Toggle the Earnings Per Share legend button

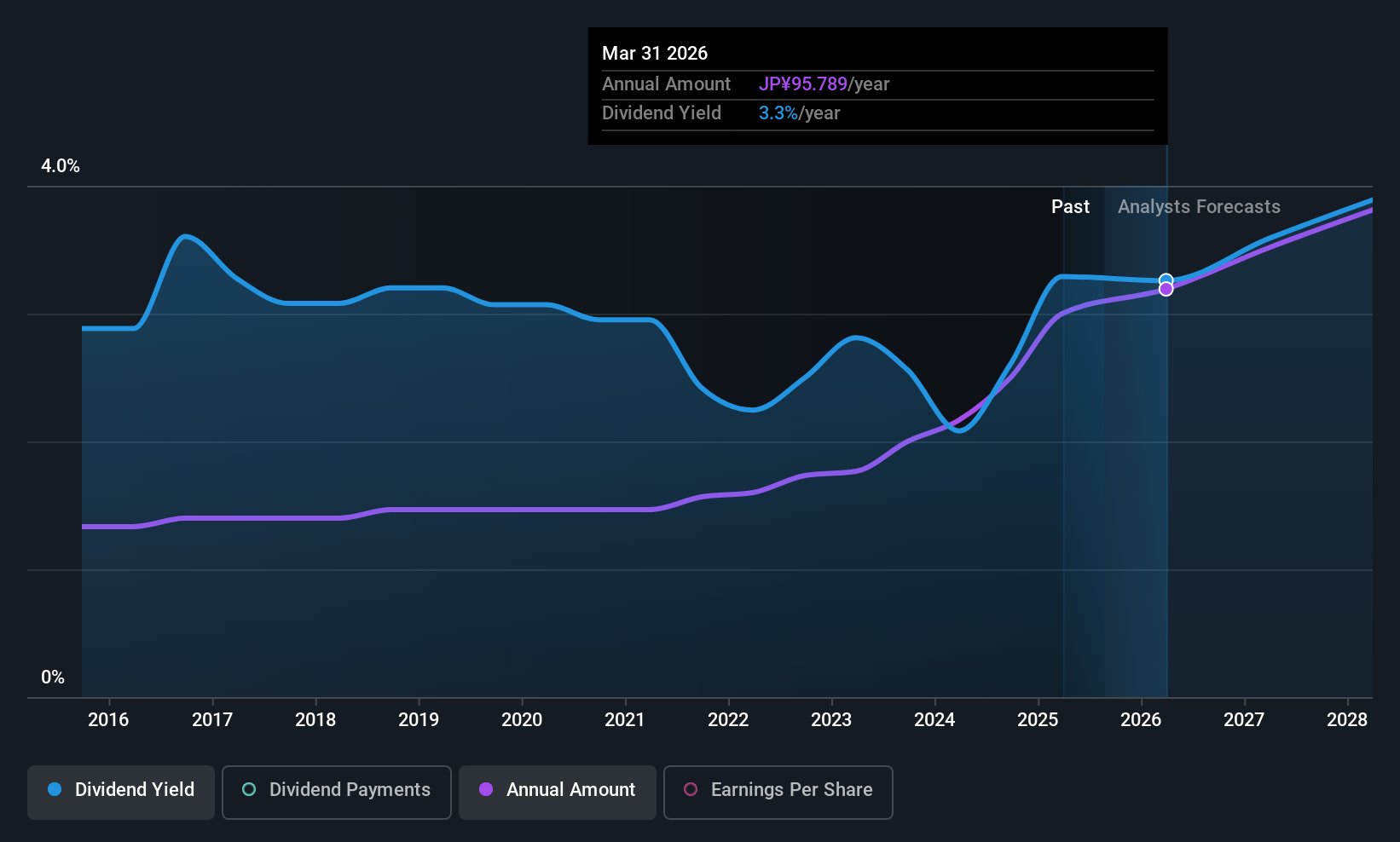(778, 793)
